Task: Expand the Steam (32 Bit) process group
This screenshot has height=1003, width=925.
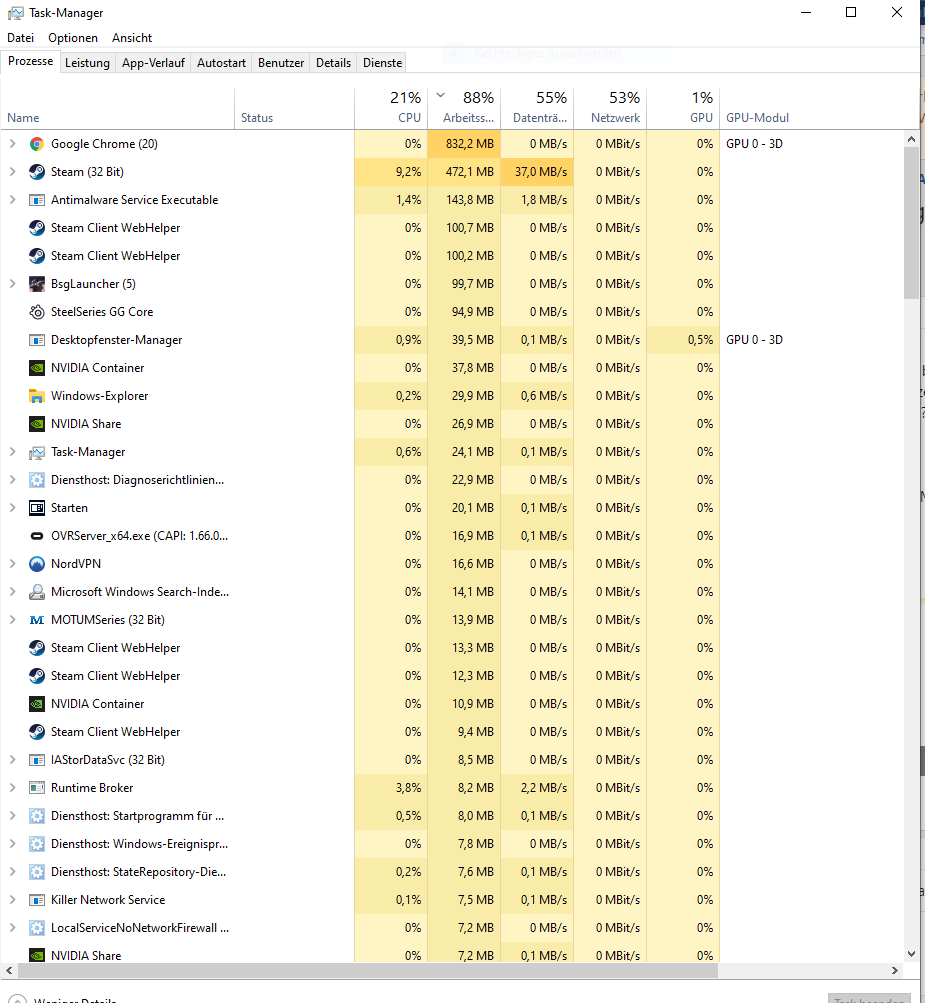Action: (13, 172)
